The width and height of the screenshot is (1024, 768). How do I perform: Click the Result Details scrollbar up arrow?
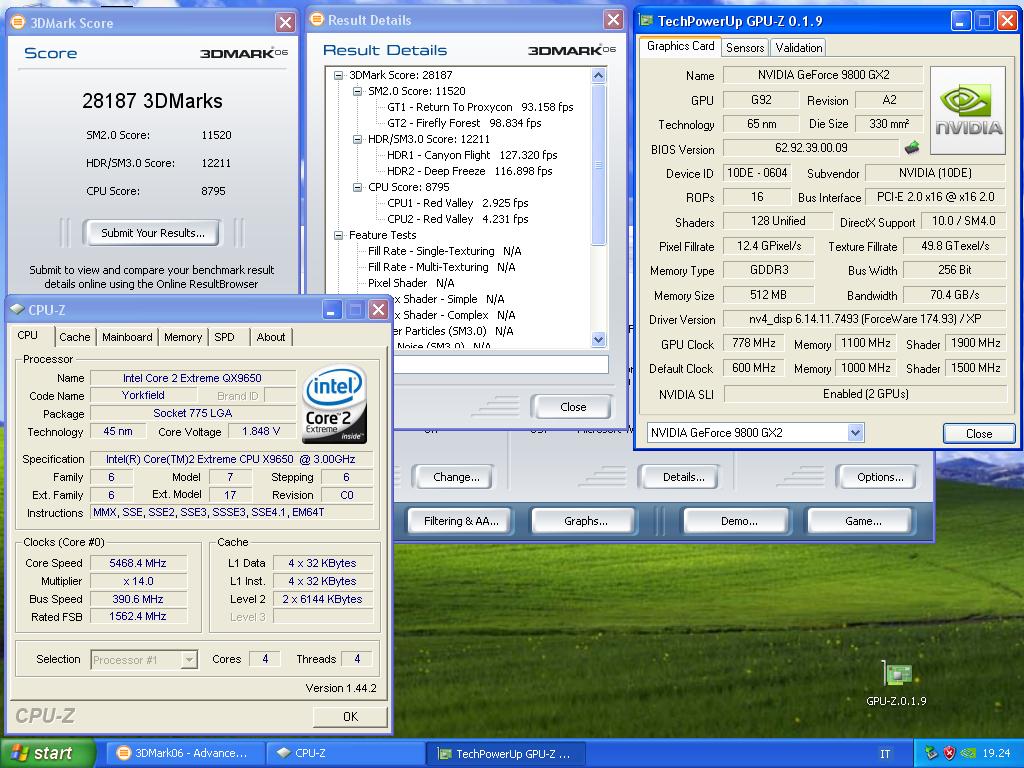tap(598, 76)
